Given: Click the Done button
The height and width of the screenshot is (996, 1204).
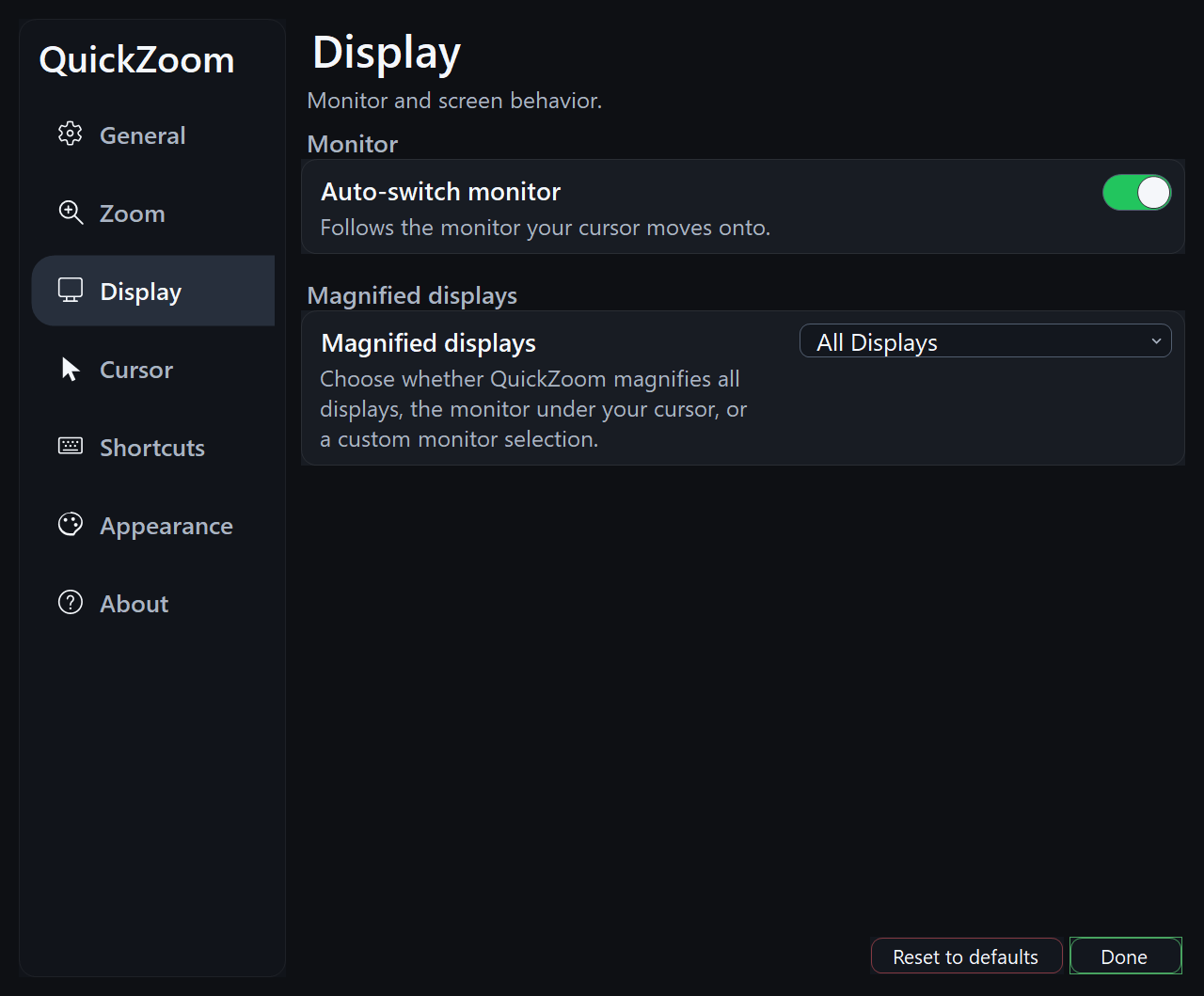Looking at the screenshot, I should point(1125,956).
